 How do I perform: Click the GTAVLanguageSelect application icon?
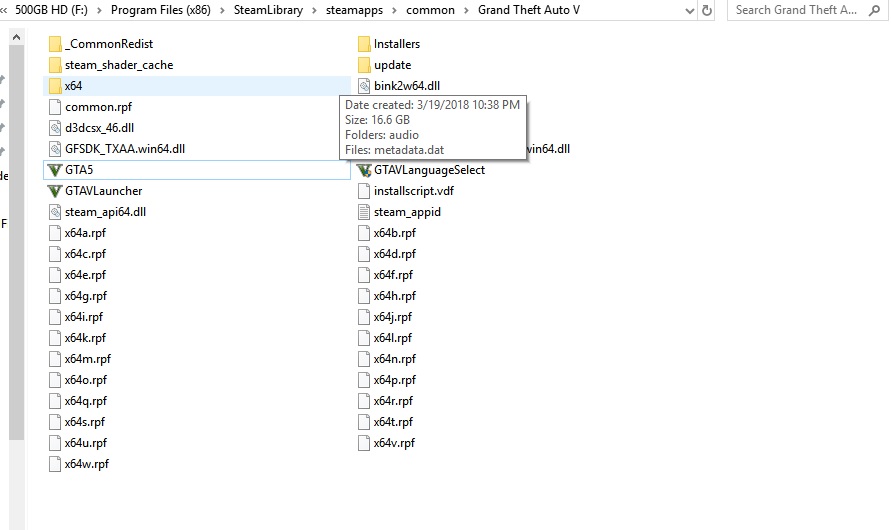(364, 170)
